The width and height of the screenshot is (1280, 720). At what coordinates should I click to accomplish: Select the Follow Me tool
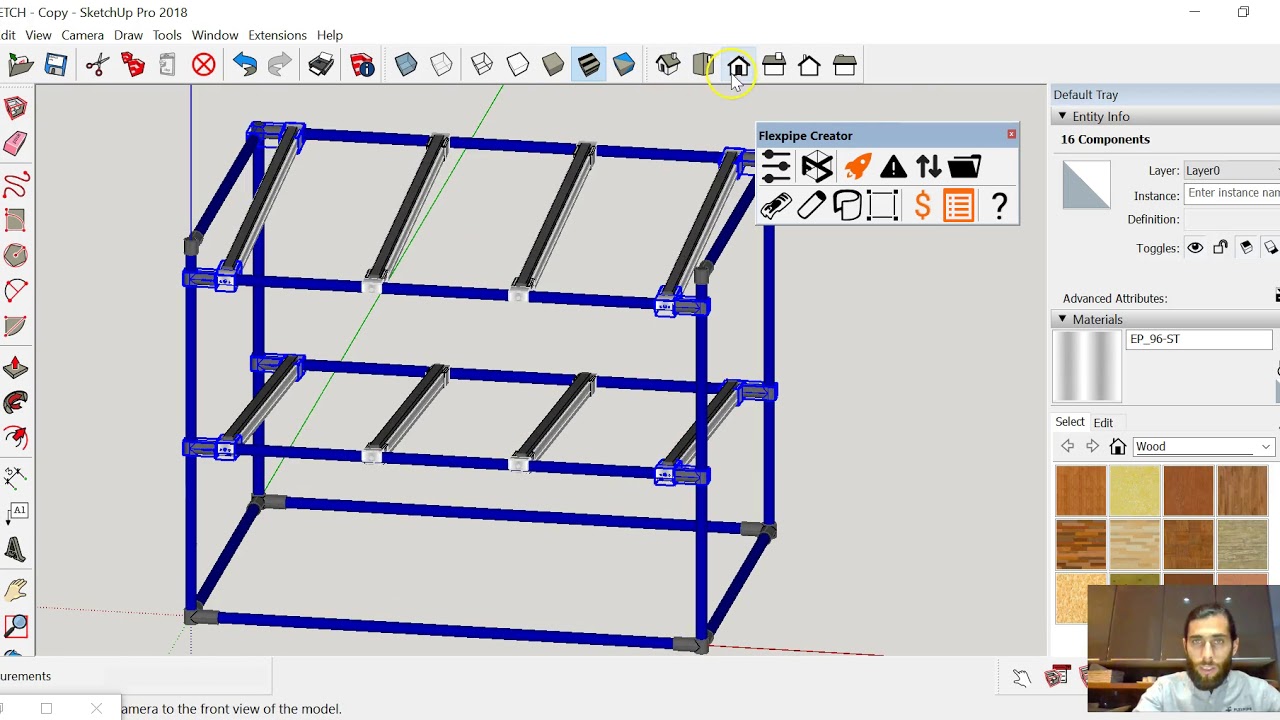tap(15, 403)
